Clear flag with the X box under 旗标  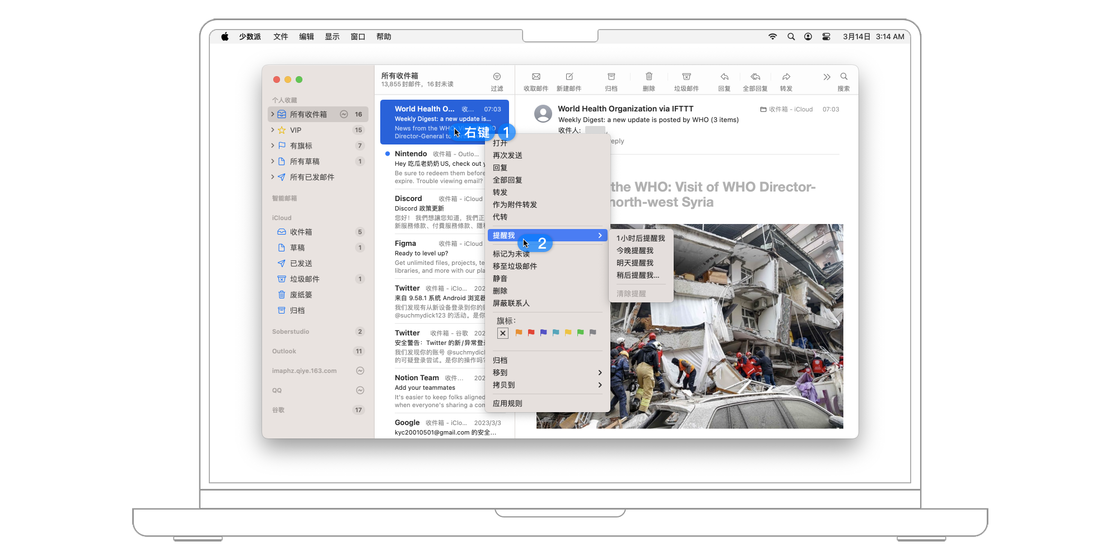click(503, 333)
